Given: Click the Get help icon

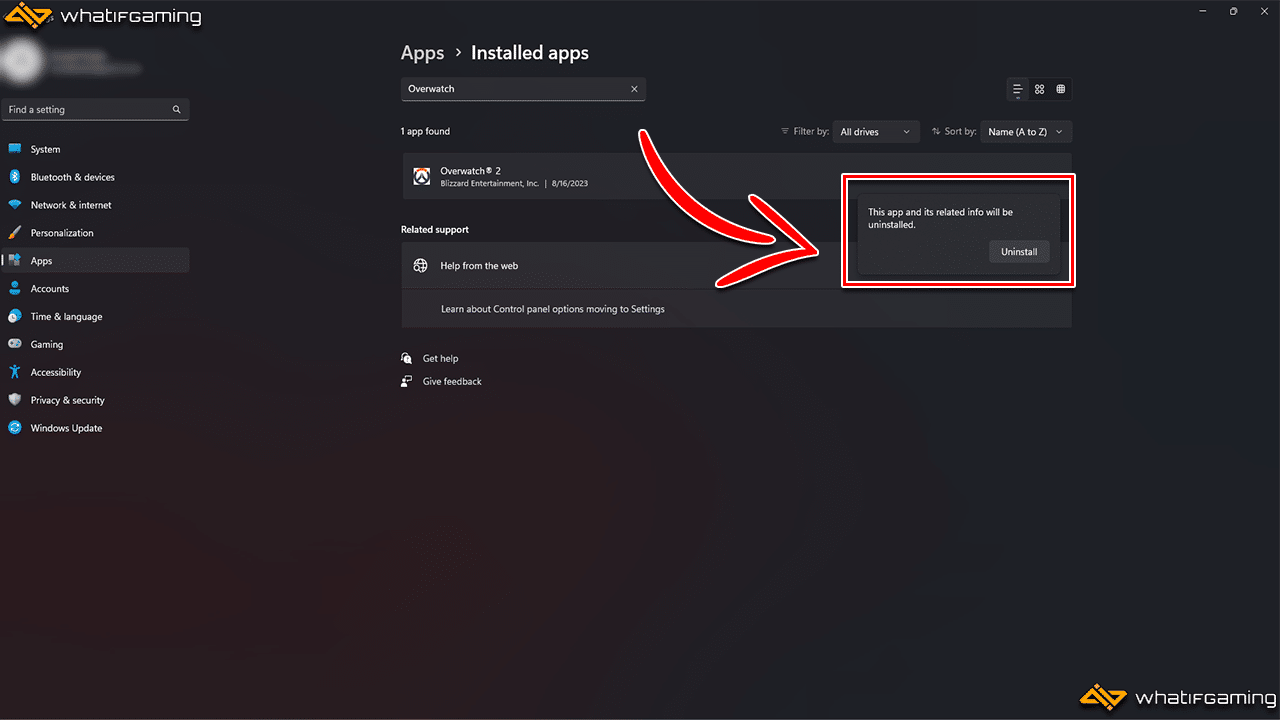Looking at the screenshot, I should (x=407, y=358).
